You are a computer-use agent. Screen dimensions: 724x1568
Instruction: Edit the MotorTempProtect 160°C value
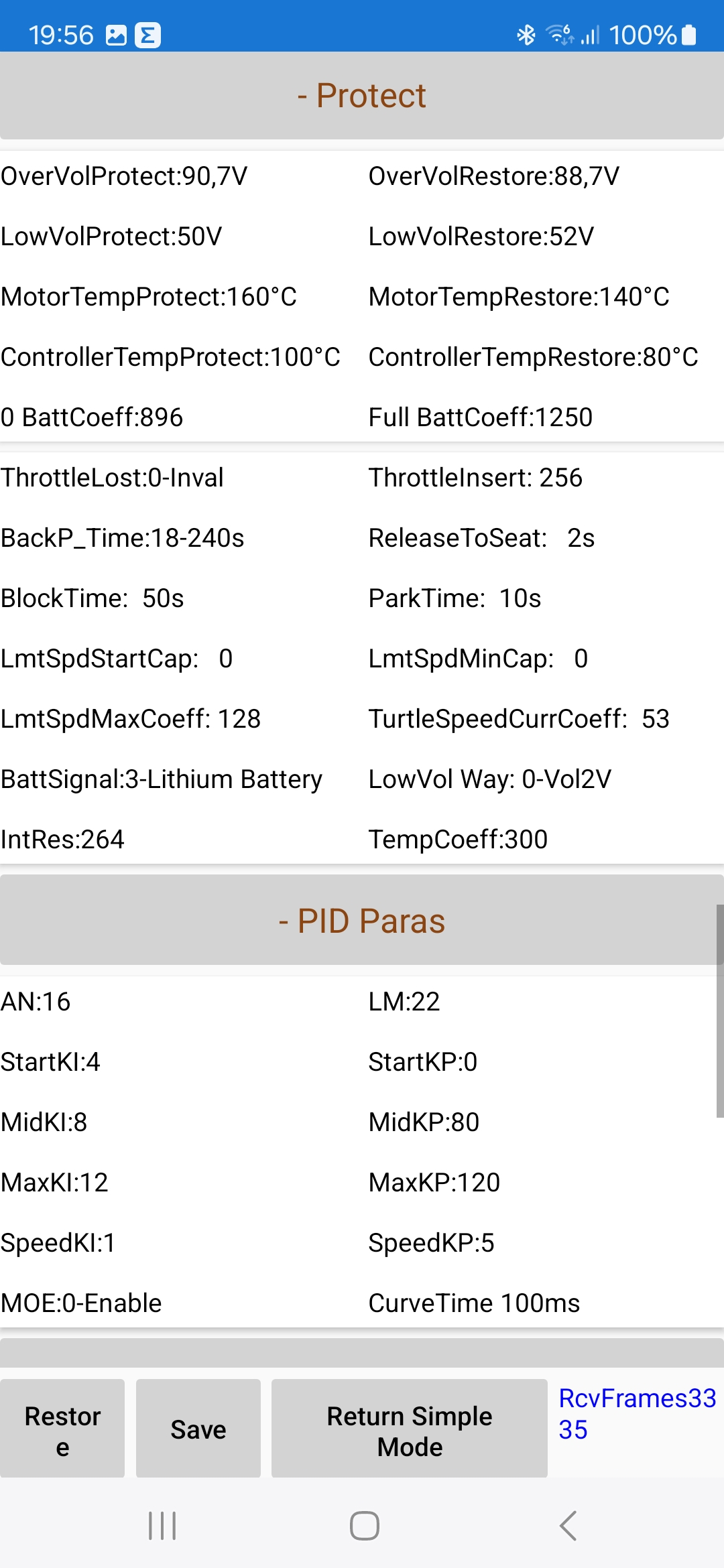click(149, 297)
